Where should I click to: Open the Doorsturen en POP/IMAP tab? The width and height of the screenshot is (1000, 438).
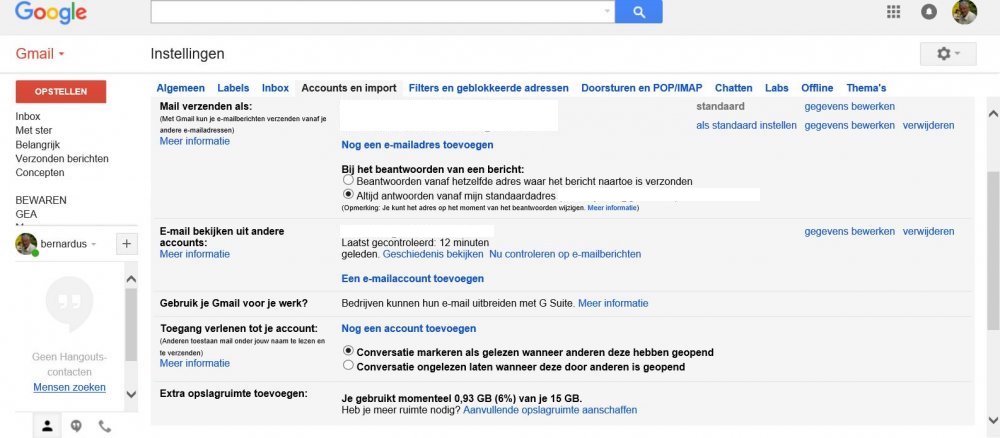point(642,88)
